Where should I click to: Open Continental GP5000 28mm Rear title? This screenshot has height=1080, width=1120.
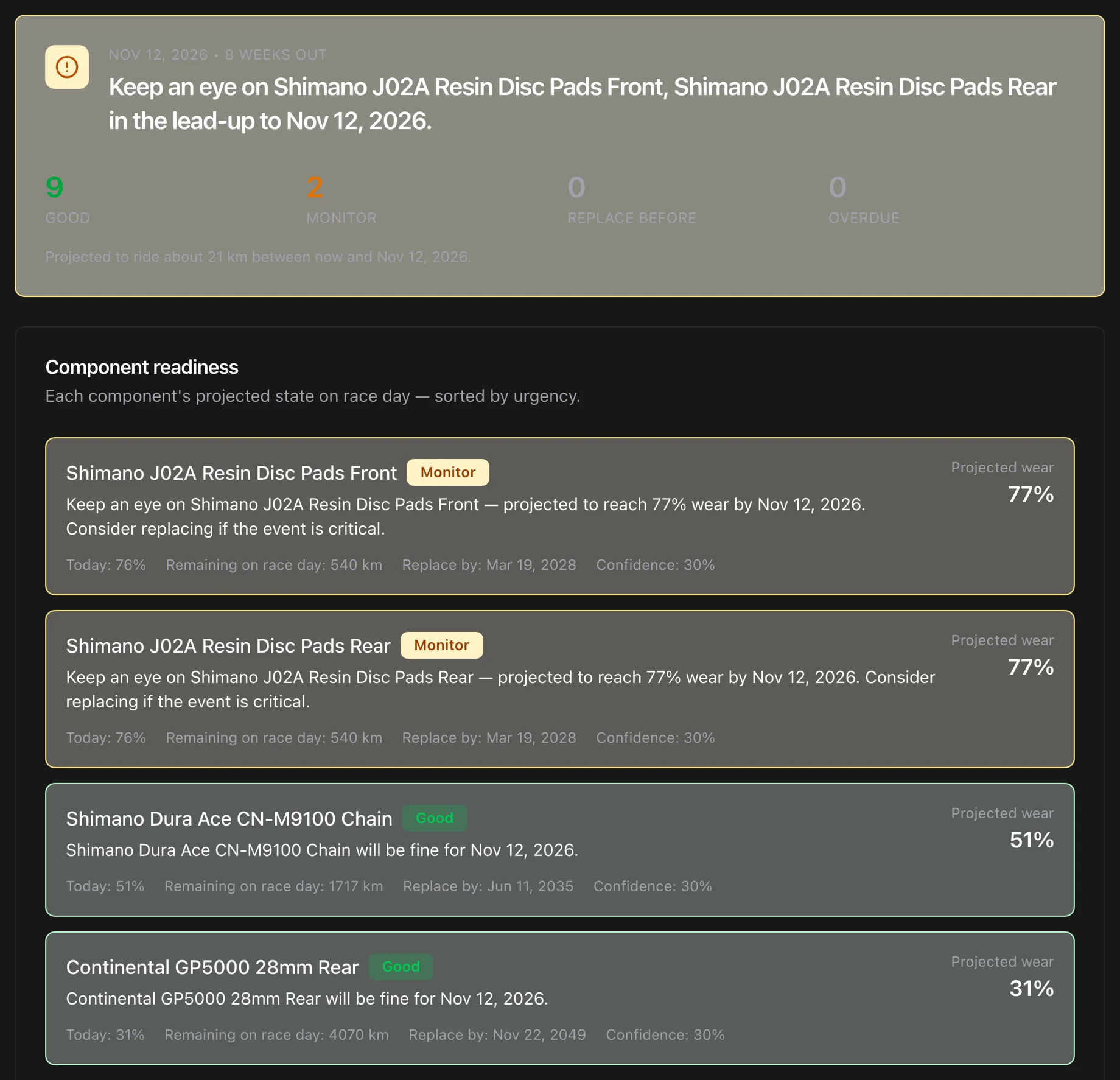click(212, 967)
